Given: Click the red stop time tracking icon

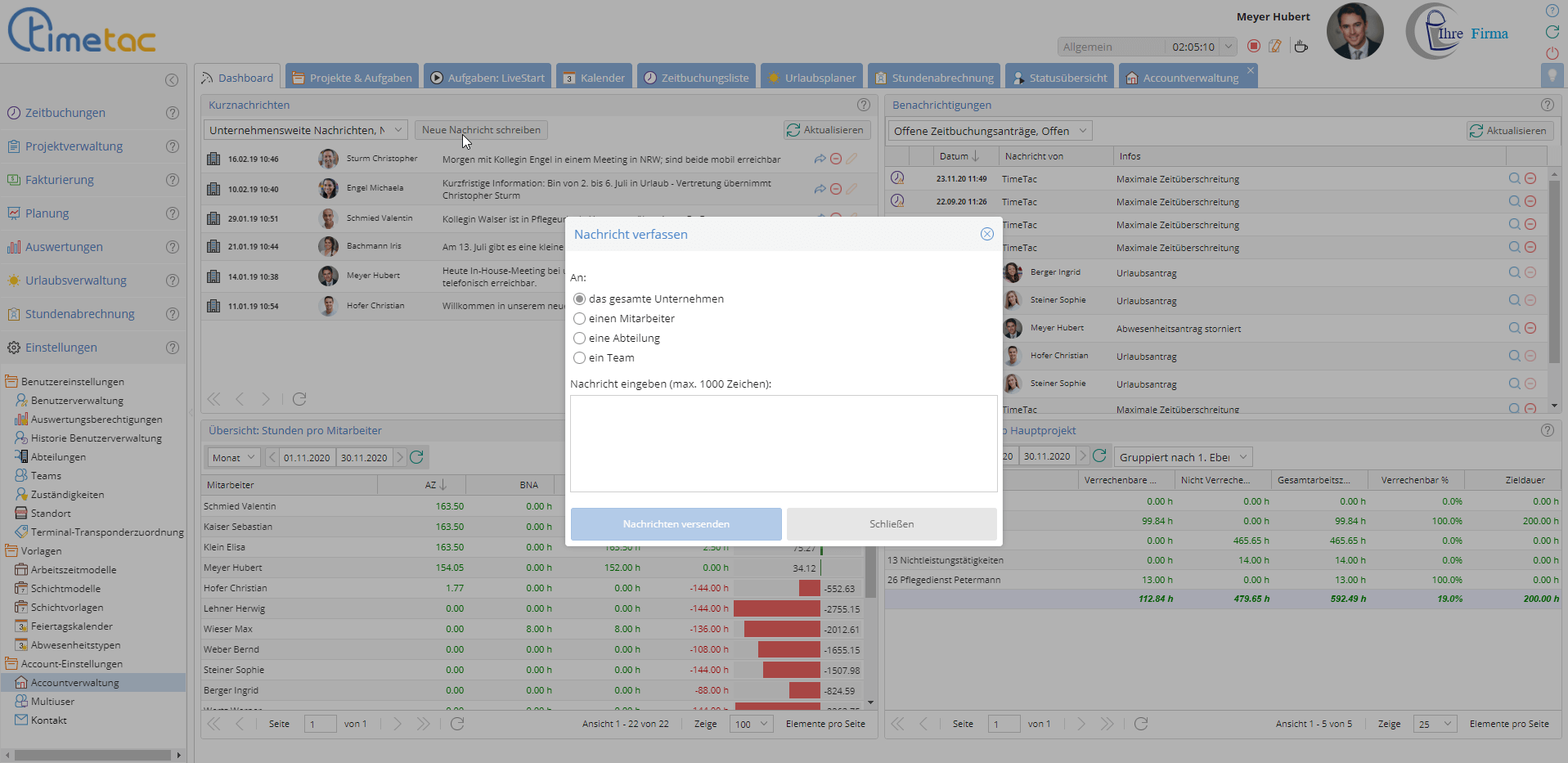Looking at the screenshot, I should click(x=1253, y=47).
